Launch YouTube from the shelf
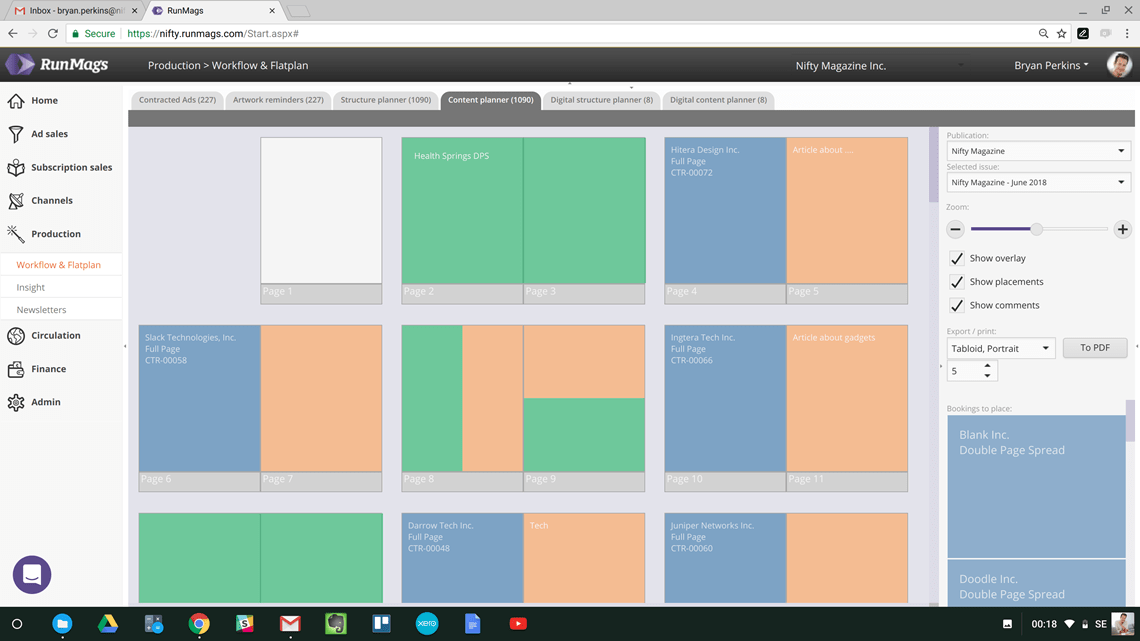The image size is (1140, 641). (x=518, y=624)
